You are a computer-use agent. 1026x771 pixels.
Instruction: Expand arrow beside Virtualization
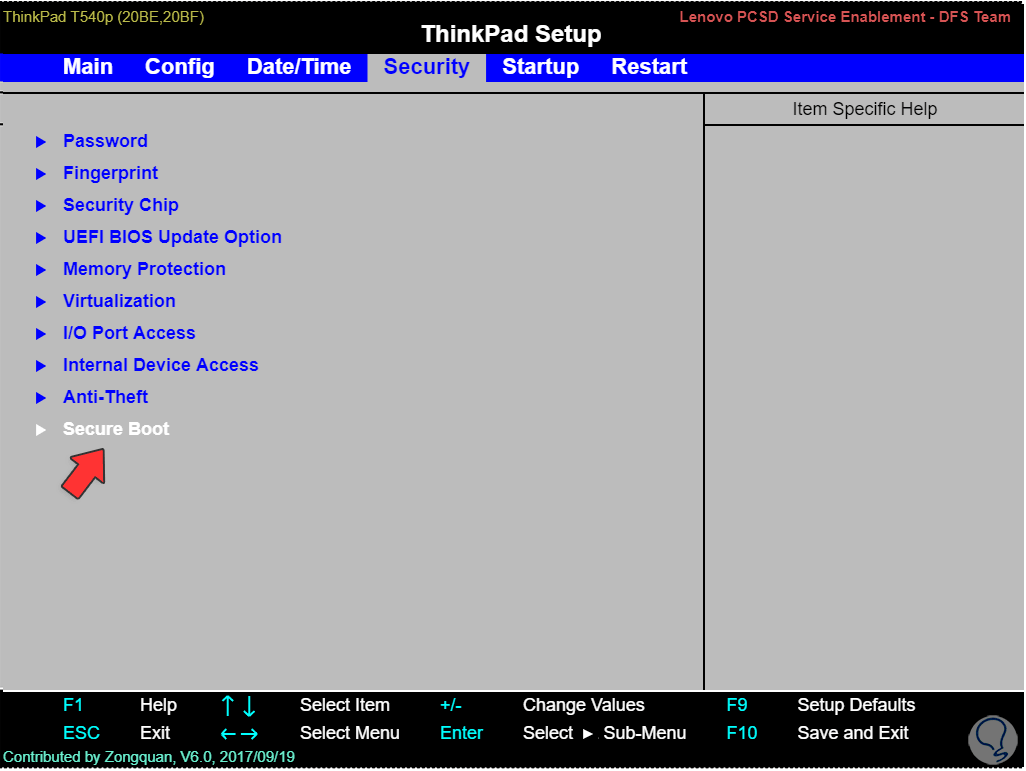(41, 302)
